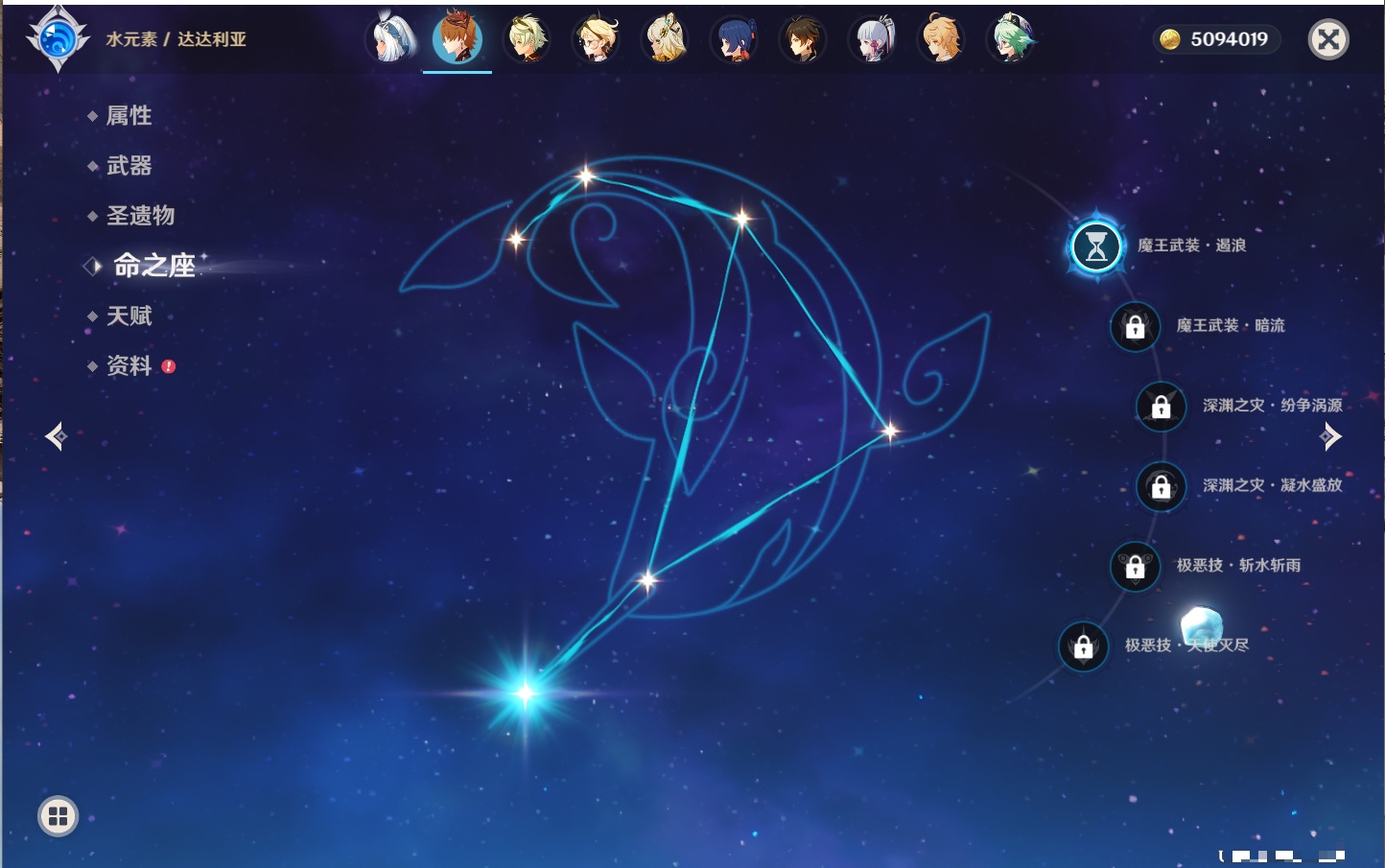
Task: Click the 水元素 / 达达利亚 title text
Action: 176,39
